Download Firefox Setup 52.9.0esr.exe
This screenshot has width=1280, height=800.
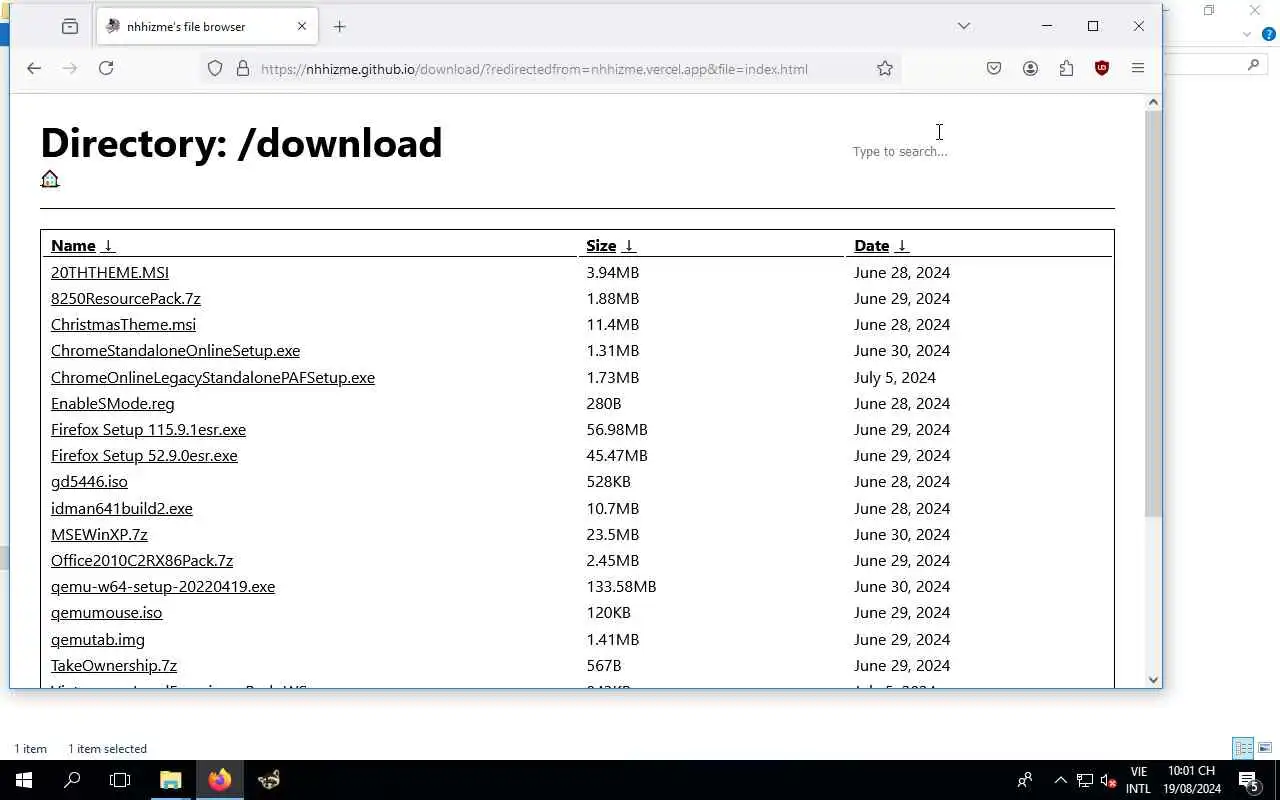point(144,455)
